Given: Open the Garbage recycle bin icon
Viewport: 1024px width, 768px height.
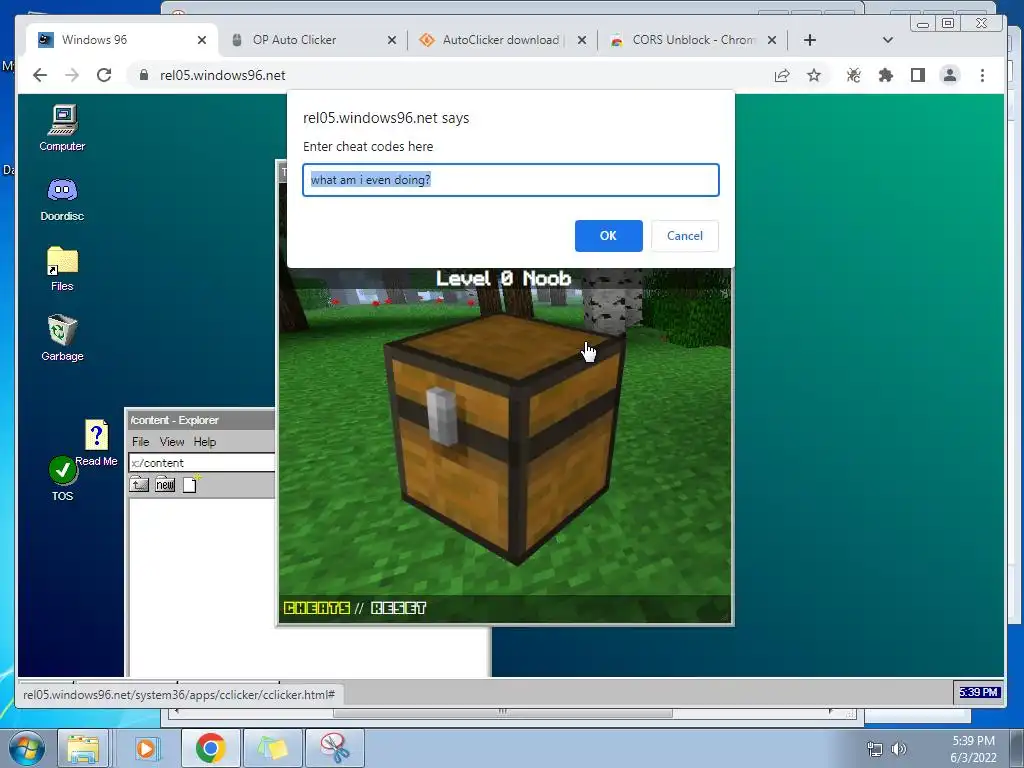Looking at the screenshot, I should pos(62,338).
